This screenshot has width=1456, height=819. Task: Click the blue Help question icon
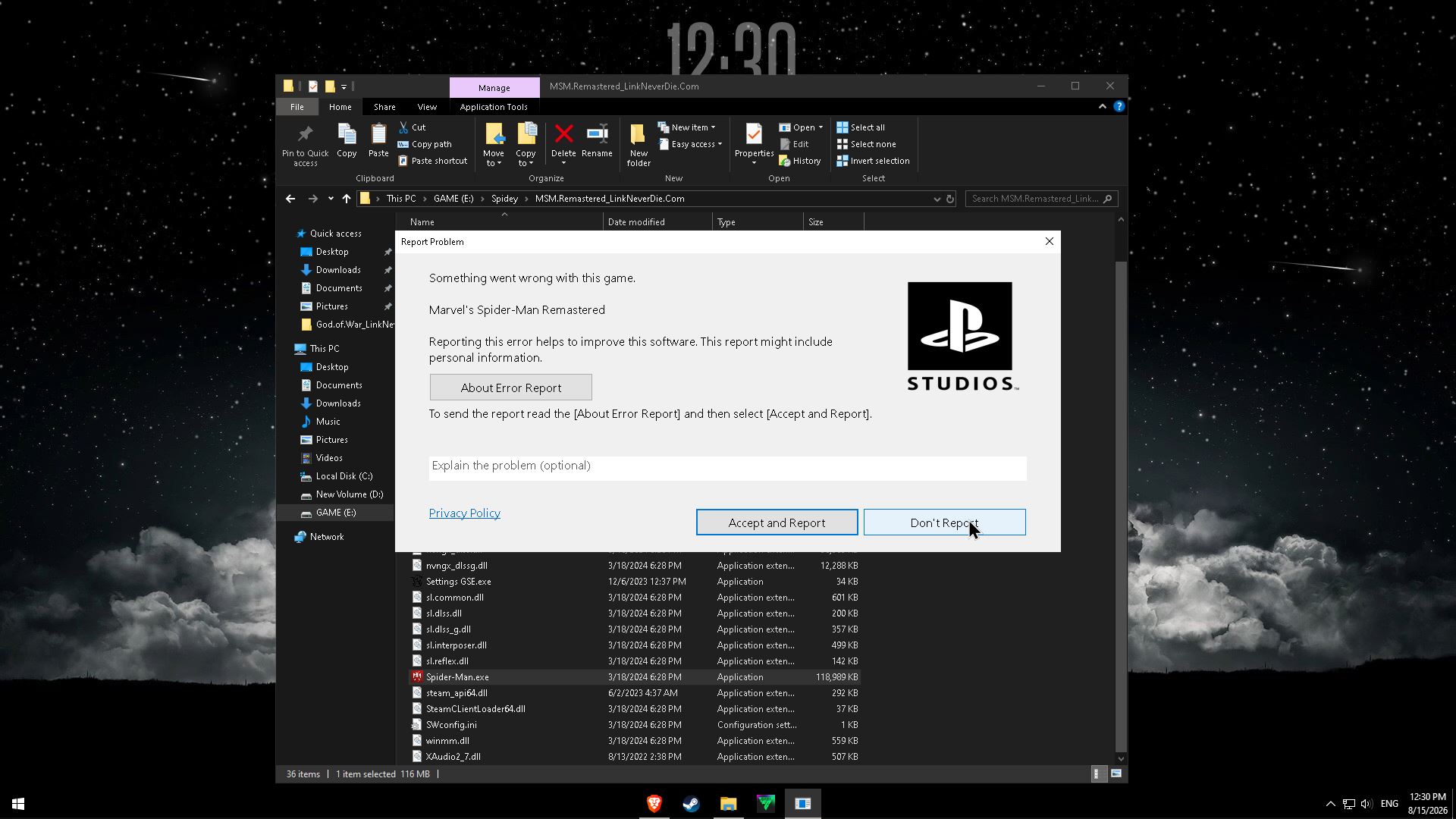1119,107
